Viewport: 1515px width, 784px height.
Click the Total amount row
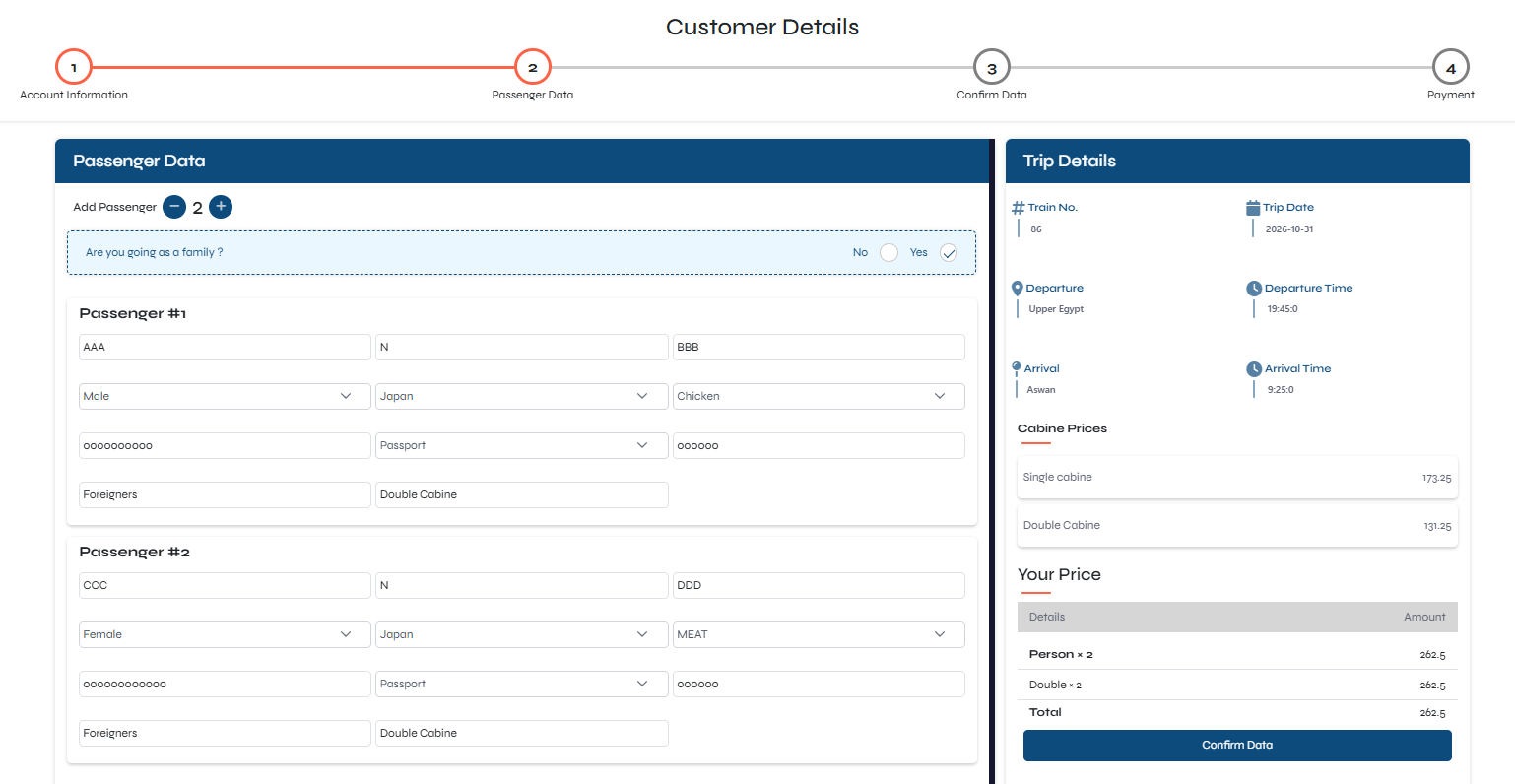(1237, 712)
